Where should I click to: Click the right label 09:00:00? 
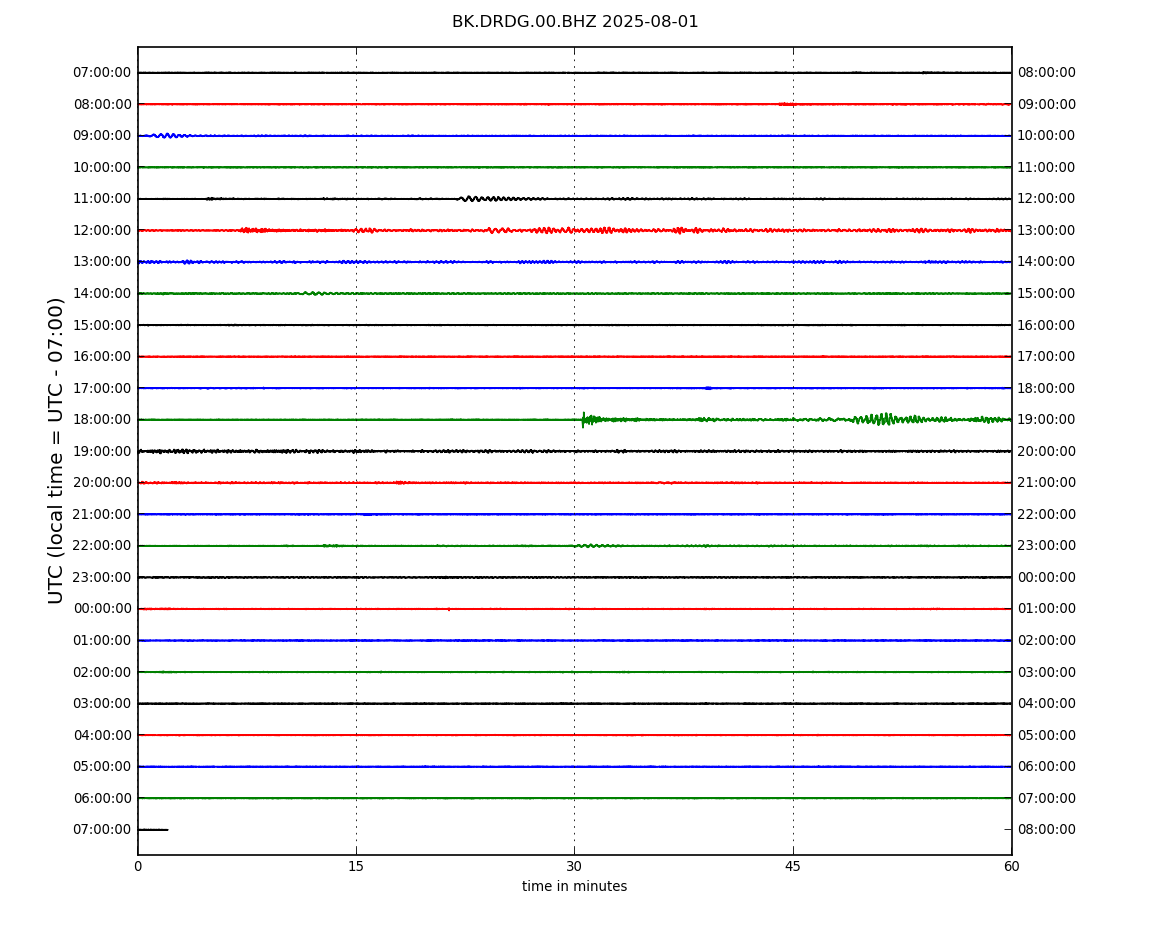(x=1047, y=104)
